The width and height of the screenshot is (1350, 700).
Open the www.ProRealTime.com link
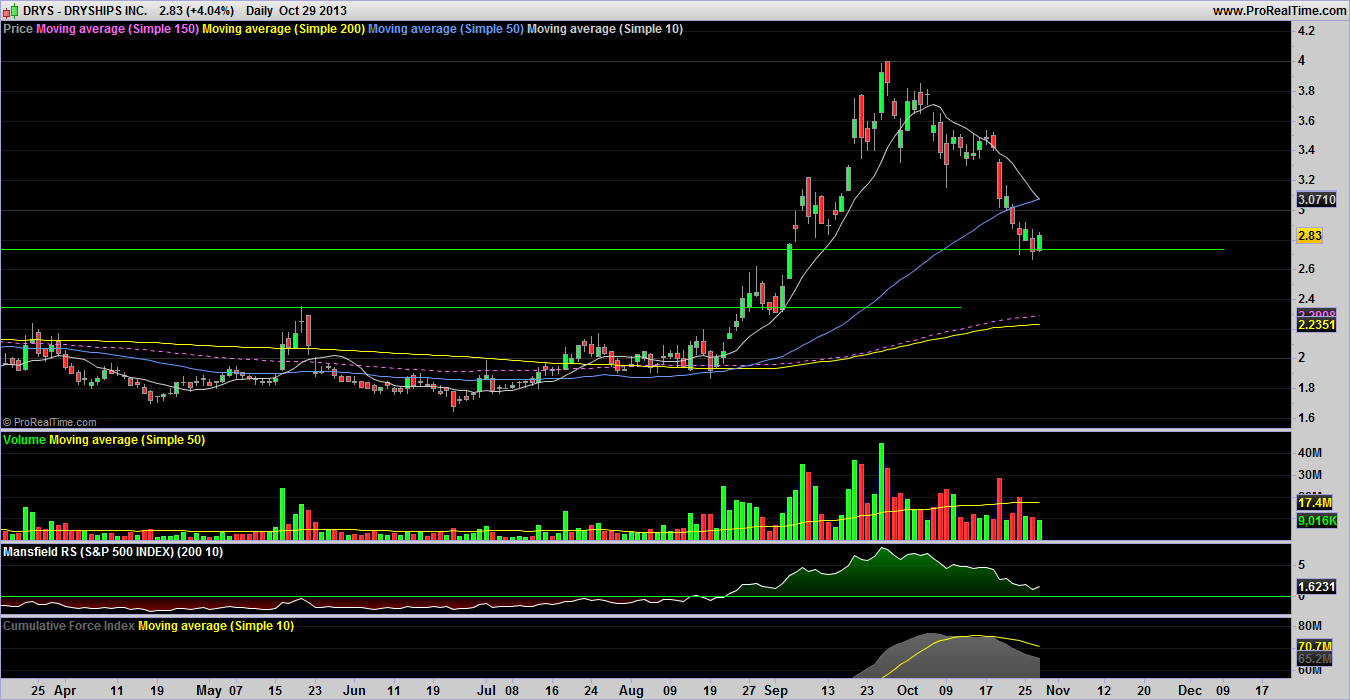coord(1279,10)
